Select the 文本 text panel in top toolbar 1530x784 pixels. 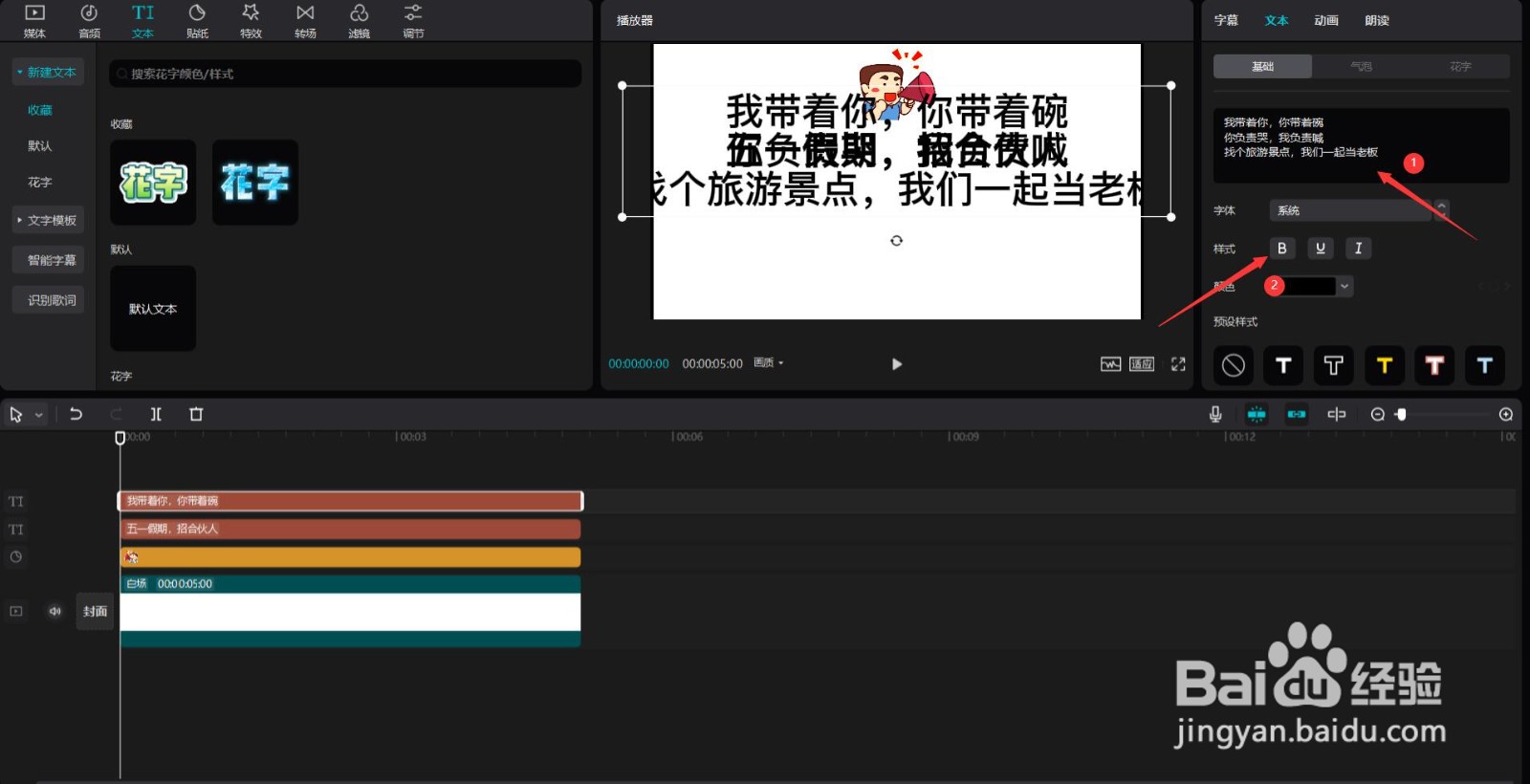(142, 20)
